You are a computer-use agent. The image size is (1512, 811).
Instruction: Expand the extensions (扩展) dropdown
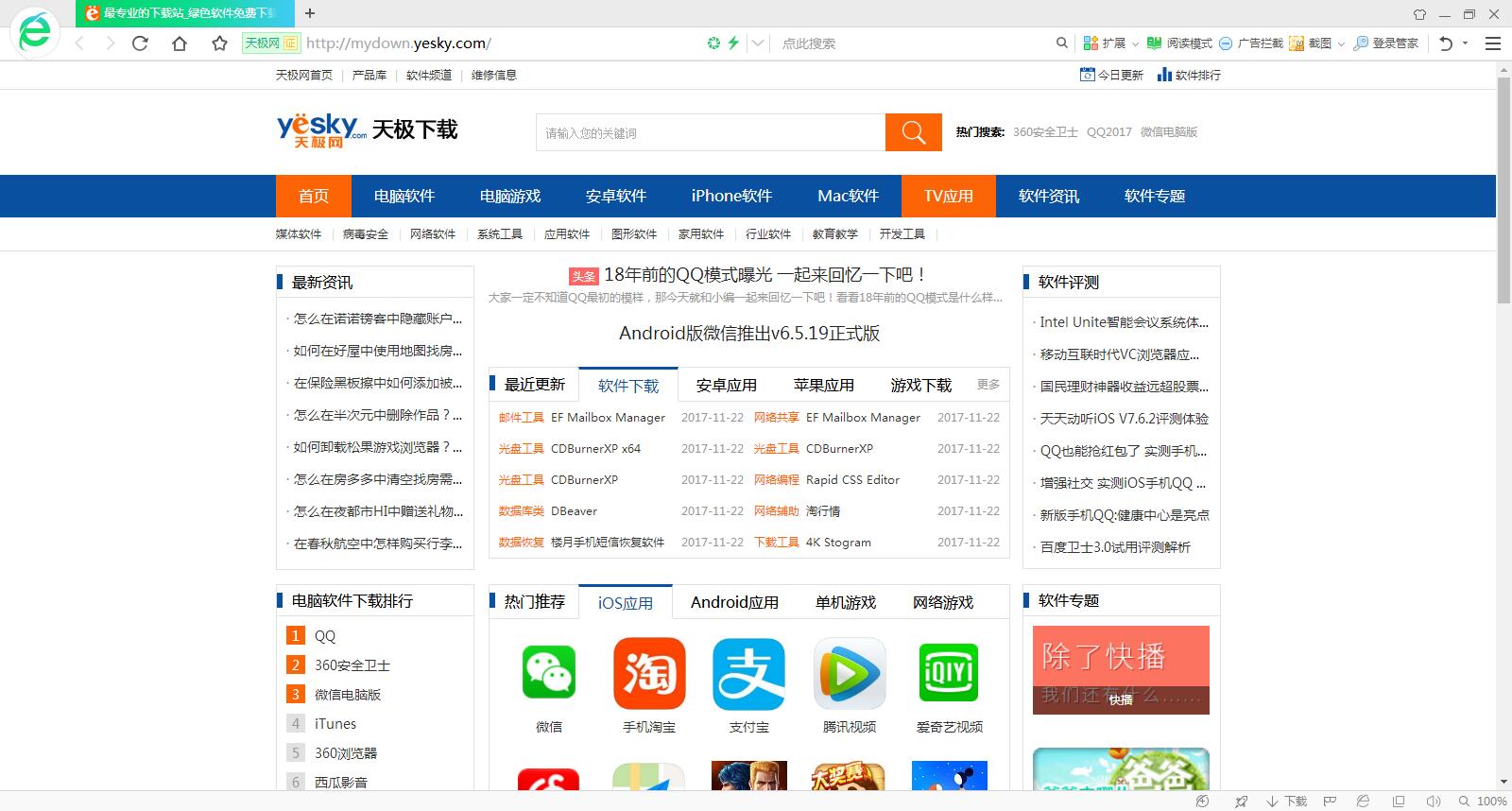coord(1135,43)
